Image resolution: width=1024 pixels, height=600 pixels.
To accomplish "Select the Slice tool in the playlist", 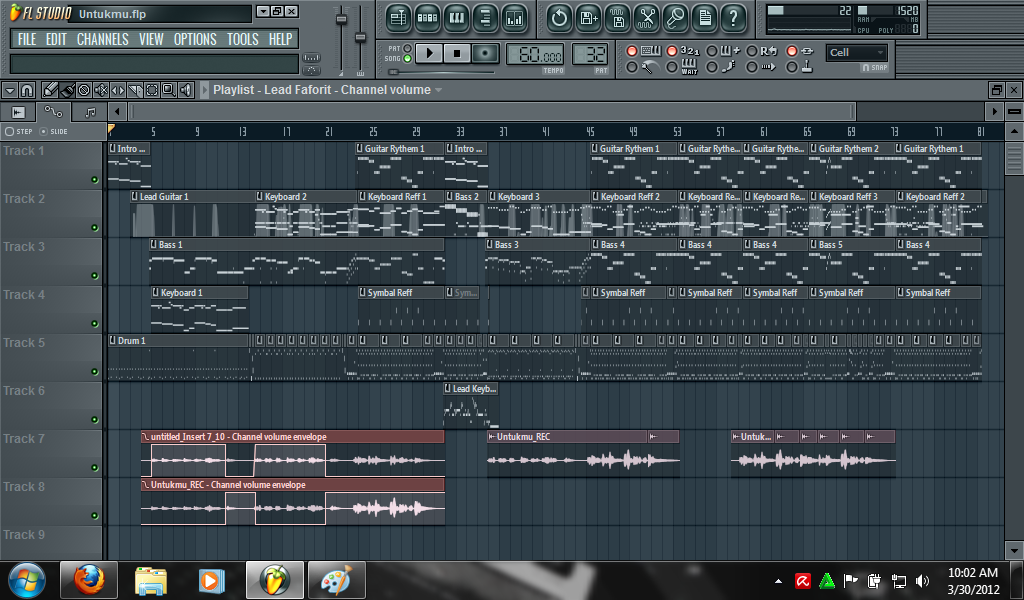I will click(x=135, y=89).
